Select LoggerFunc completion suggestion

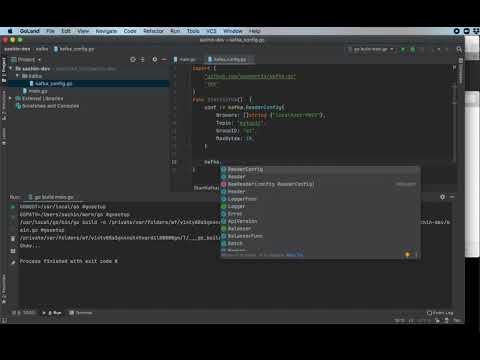coord(320,199)
